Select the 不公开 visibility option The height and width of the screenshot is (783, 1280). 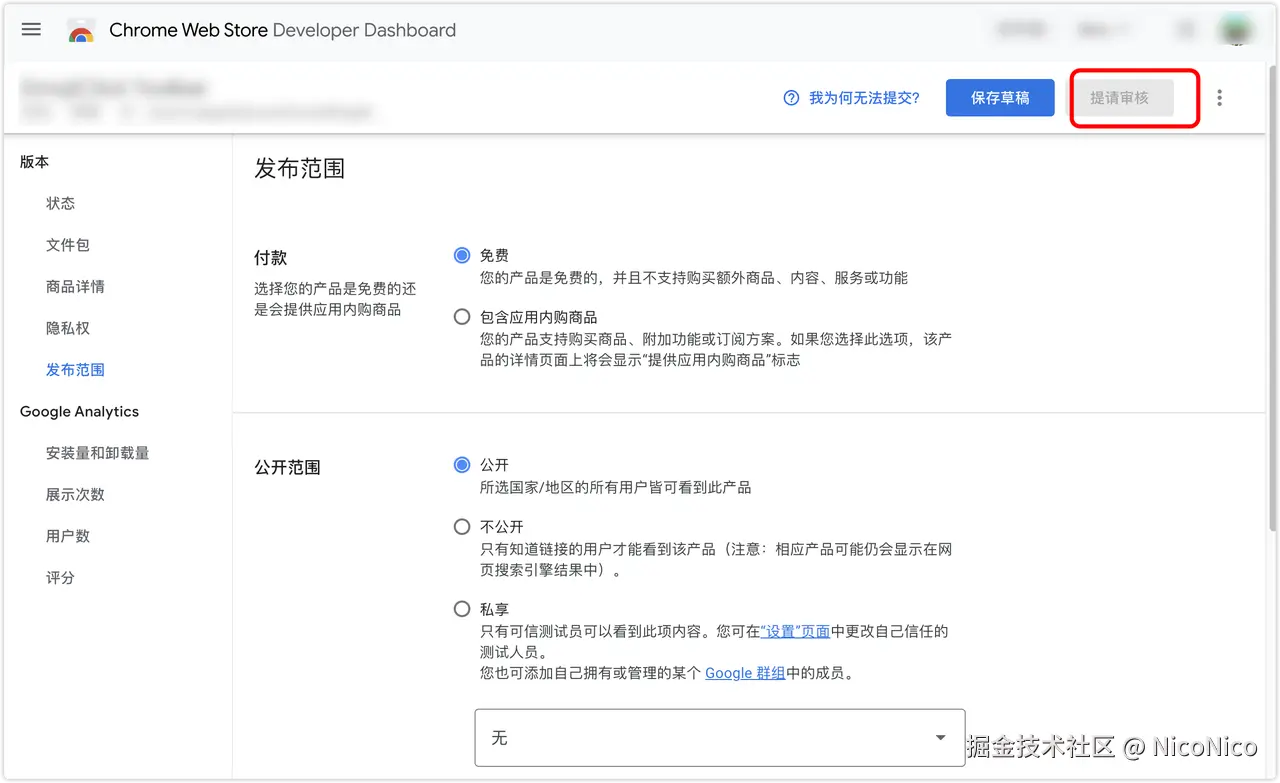click(461, 526)
